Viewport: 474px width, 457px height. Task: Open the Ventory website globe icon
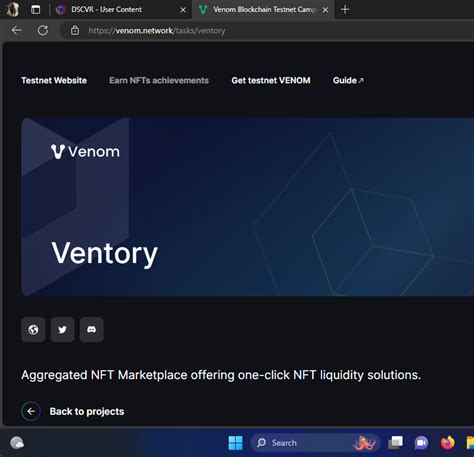click(x=33, y=330)
